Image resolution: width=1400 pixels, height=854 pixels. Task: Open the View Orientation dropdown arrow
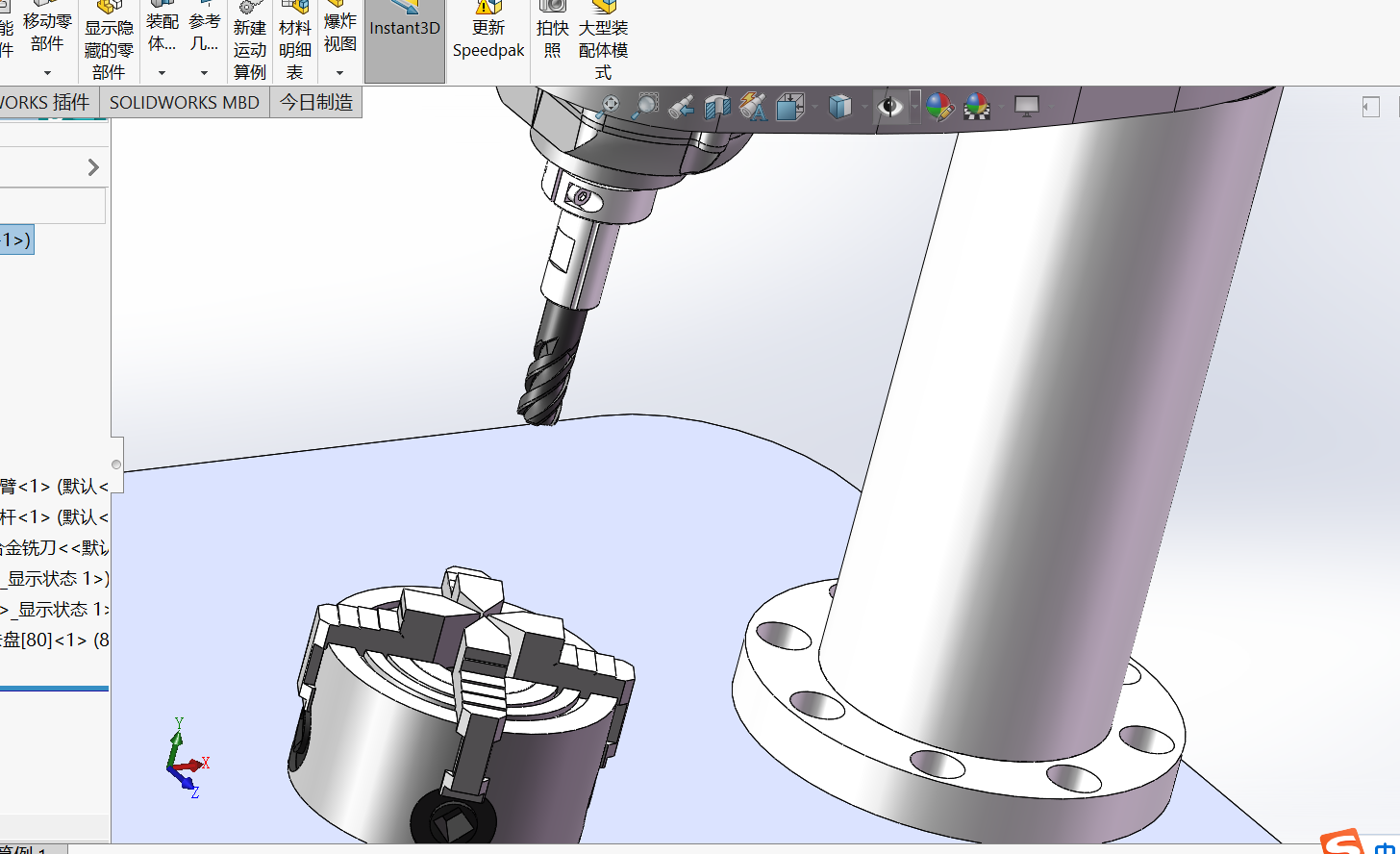click(x=815, y=107)
